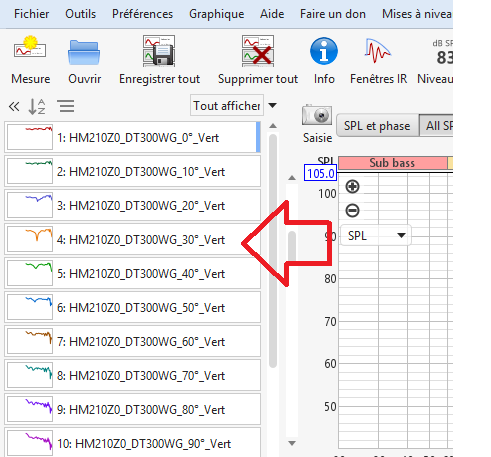The width and height of the screenshot is (491, 457).
Task: Open the Faire un don menu
Action: [333, 14]
